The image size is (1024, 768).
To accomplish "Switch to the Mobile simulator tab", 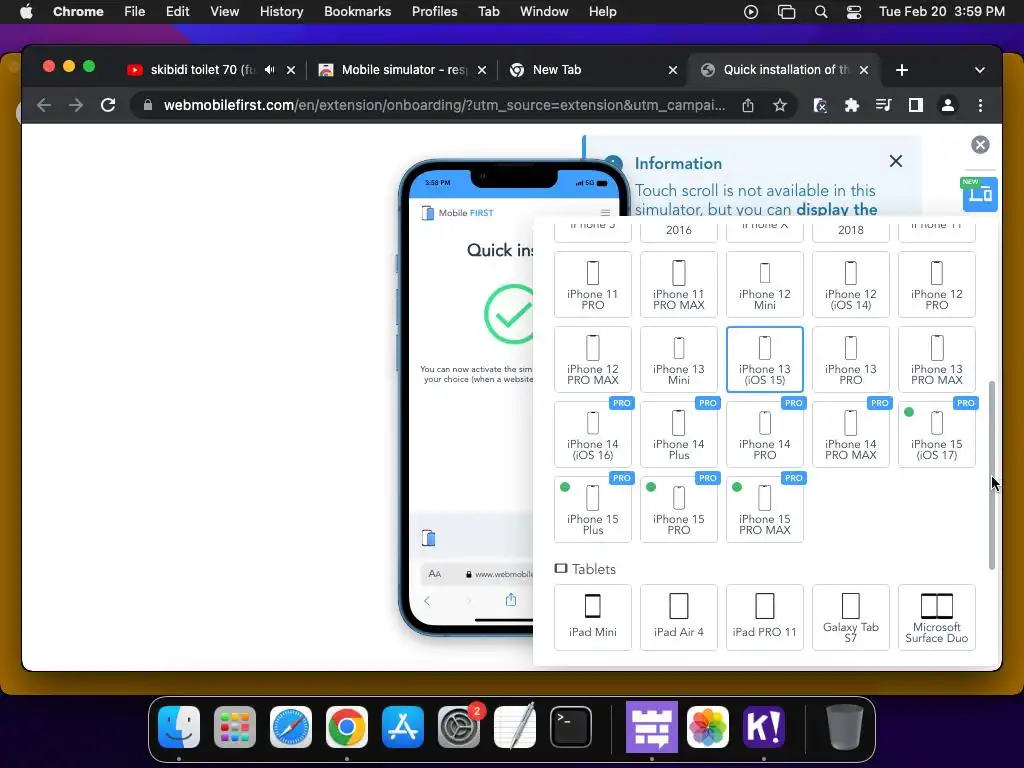I will (403, 70).
